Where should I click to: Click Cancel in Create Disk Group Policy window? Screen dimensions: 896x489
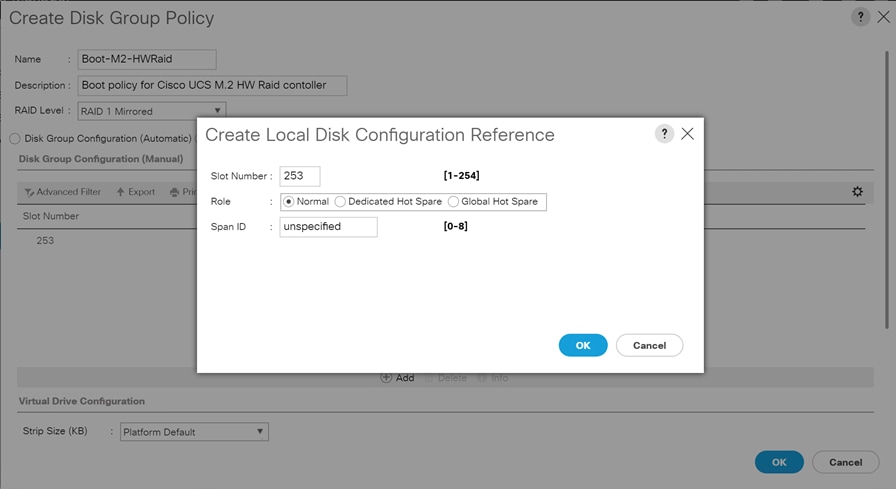tap(845, 462)
